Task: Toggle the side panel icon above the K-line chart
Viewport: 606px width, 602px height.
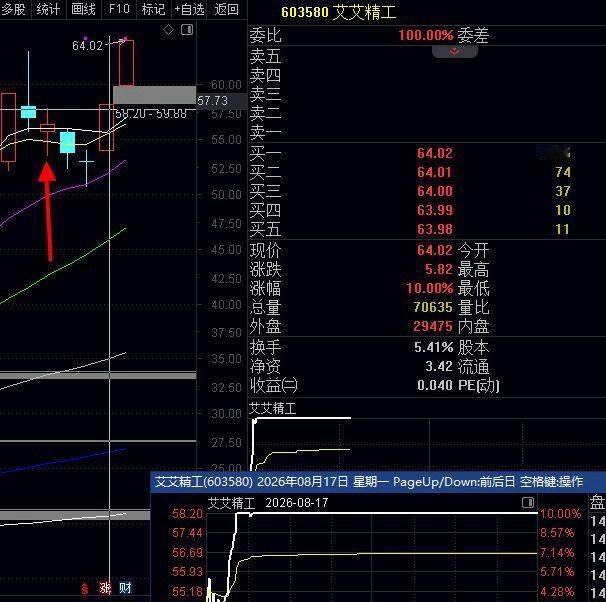Action: tap(187, 29)
